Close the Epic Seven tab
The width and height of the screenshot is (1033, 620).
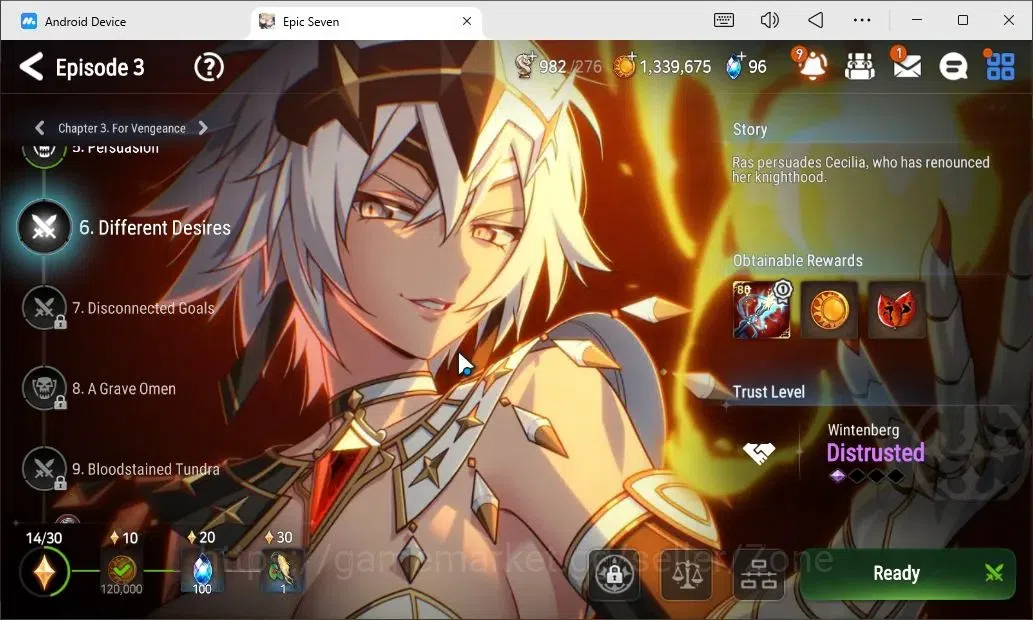pos(466,21)
